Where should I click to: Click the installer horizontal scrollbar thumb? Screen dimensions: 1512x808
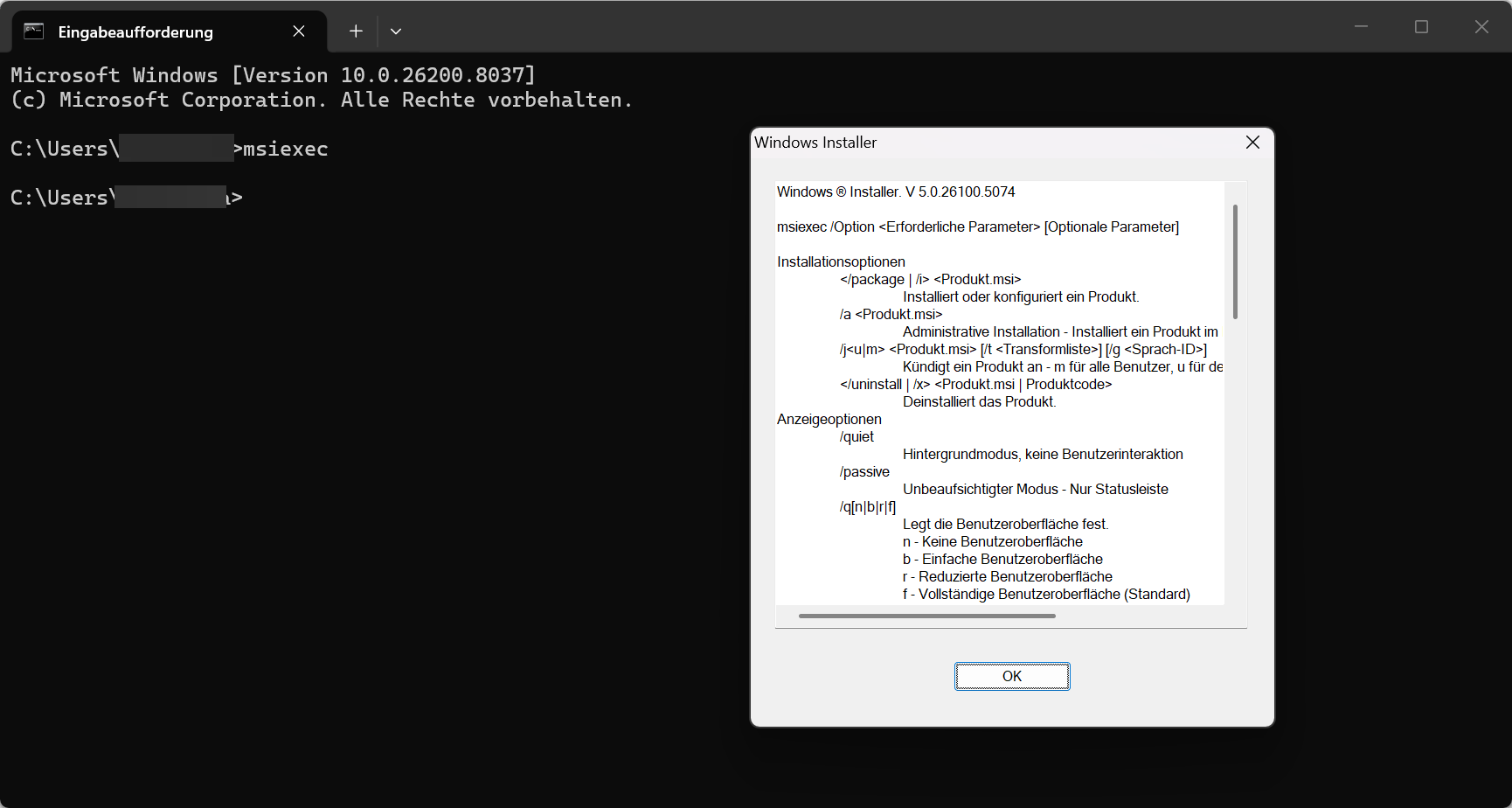coord(926,616)
